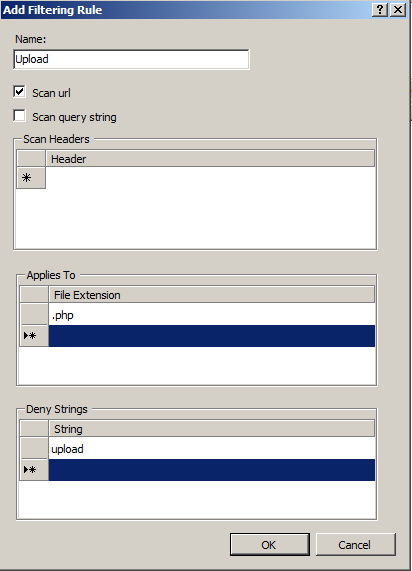Select the new-row asterisk in Scan Headers
The image size is (412, 571).
click(x=31, y=178)
